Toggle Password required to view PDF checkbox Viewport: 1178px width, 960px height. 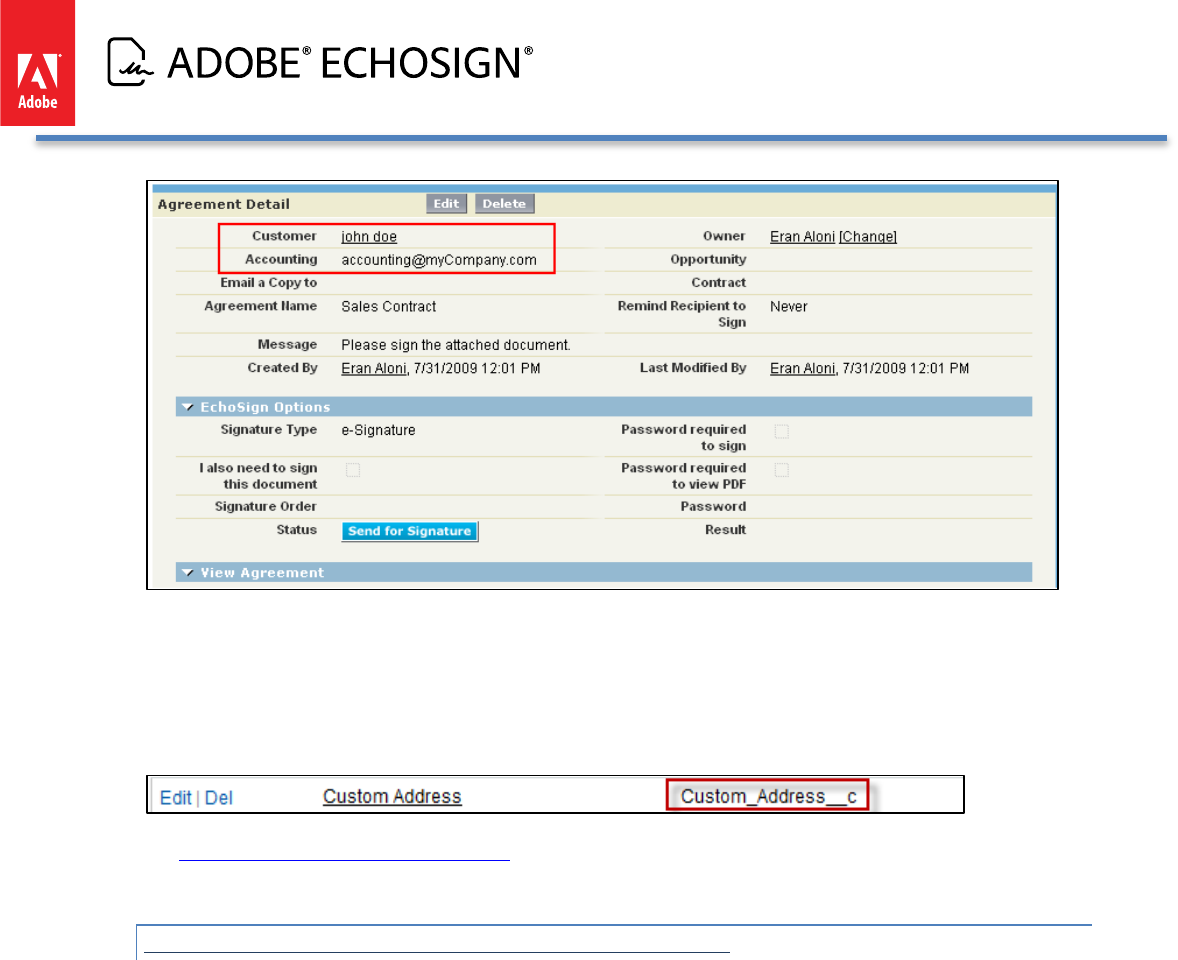point(781,469)
